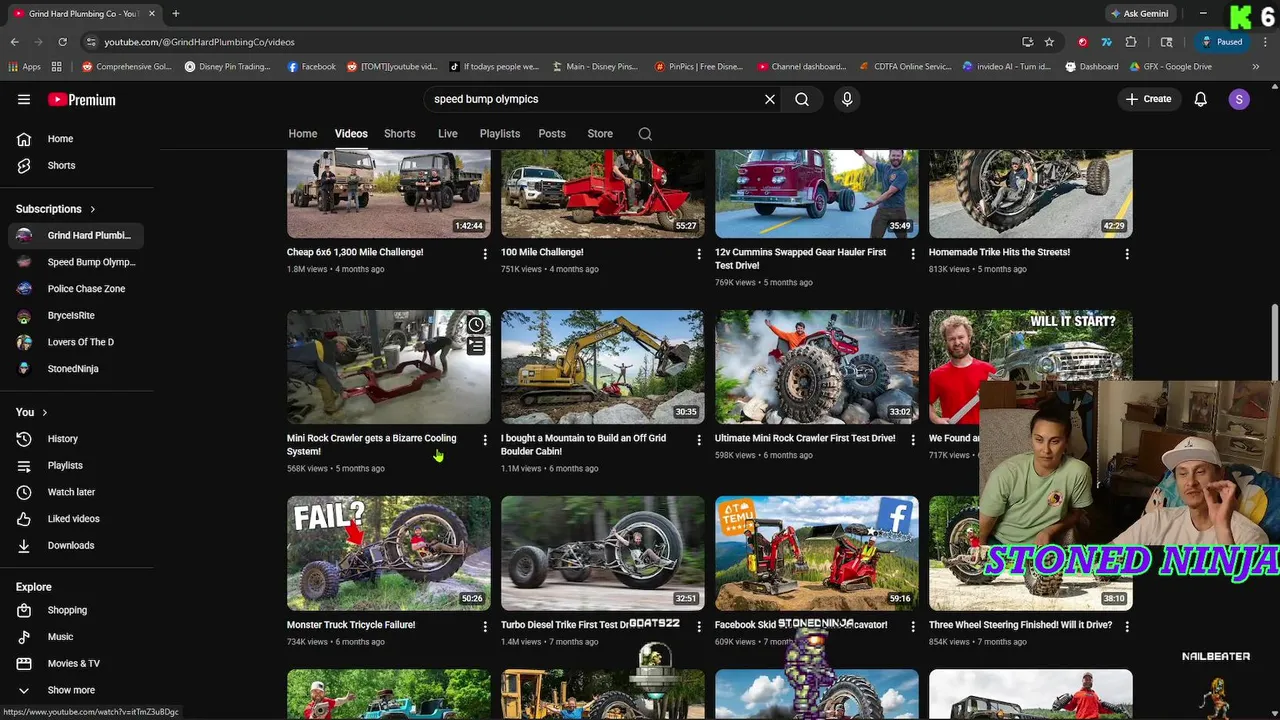Image resolution: width=1280 pixels, height=720 pixels.
Task: Open BryceIsRite subscription
Action: coord(77,316)
